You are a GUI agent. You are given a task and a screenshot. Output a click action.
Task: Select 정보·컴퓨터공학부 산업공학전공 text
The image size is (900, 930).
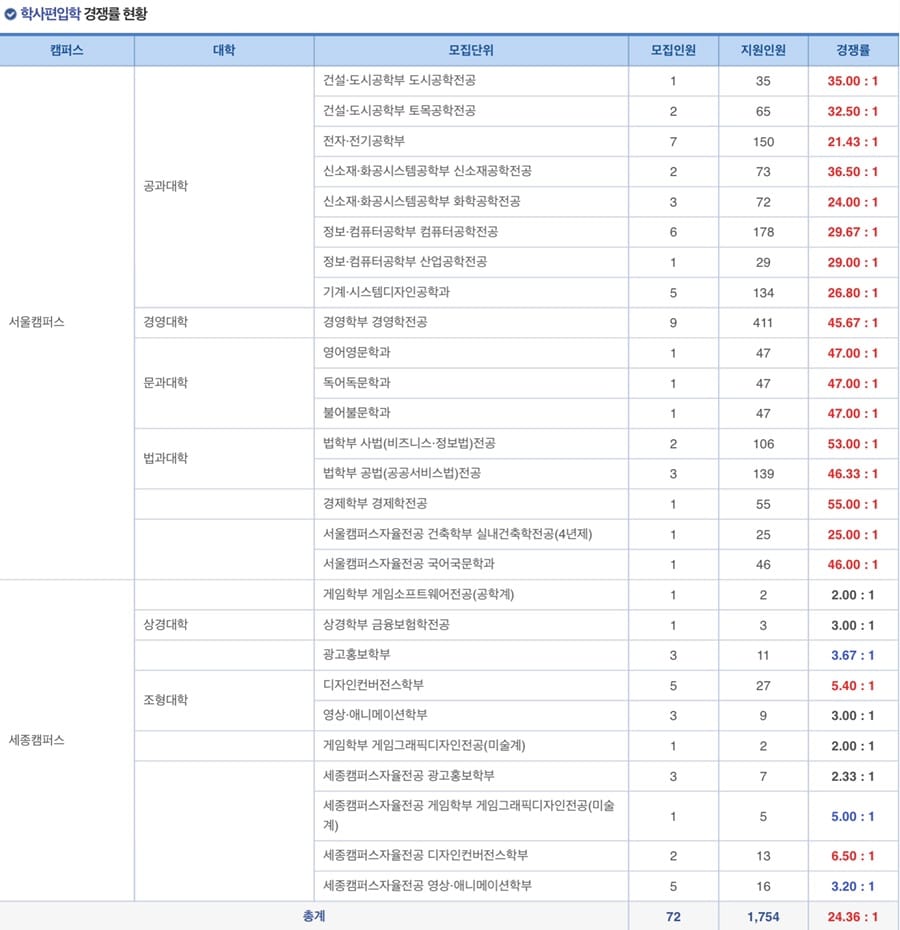click(x=405, y=262)
